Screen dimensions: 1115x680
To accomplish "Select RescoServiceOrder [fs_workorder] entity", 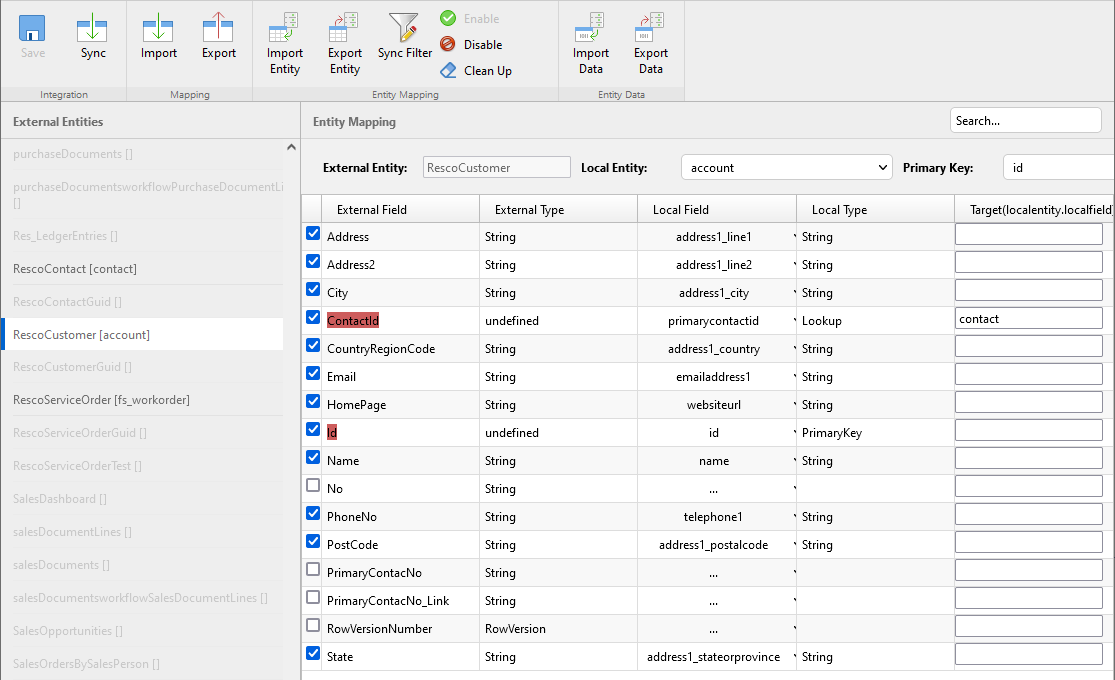I will coord(101,400).
